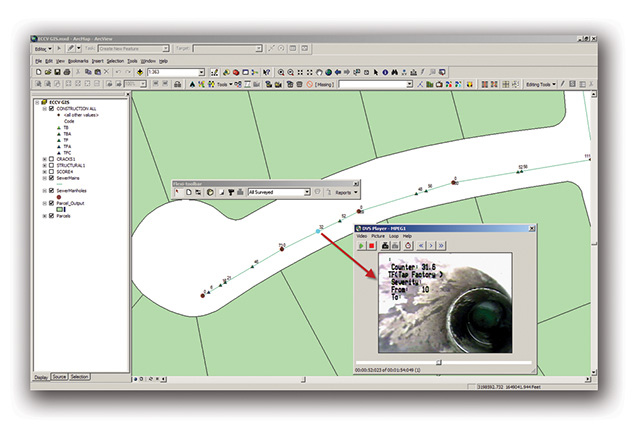Click the Add Data icon

(138, 73)
